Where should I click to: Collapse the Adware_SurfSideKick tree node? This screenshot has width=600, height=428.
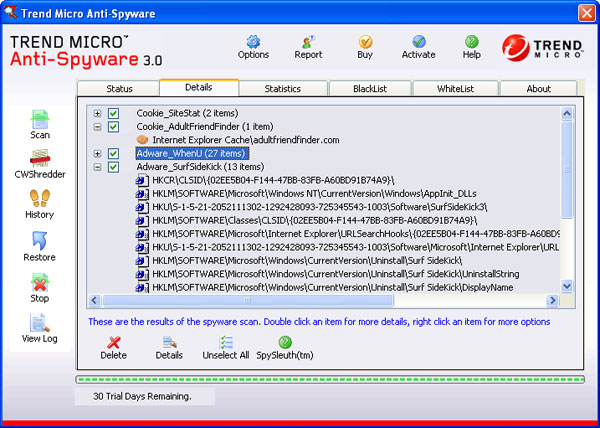coord(98,167)
